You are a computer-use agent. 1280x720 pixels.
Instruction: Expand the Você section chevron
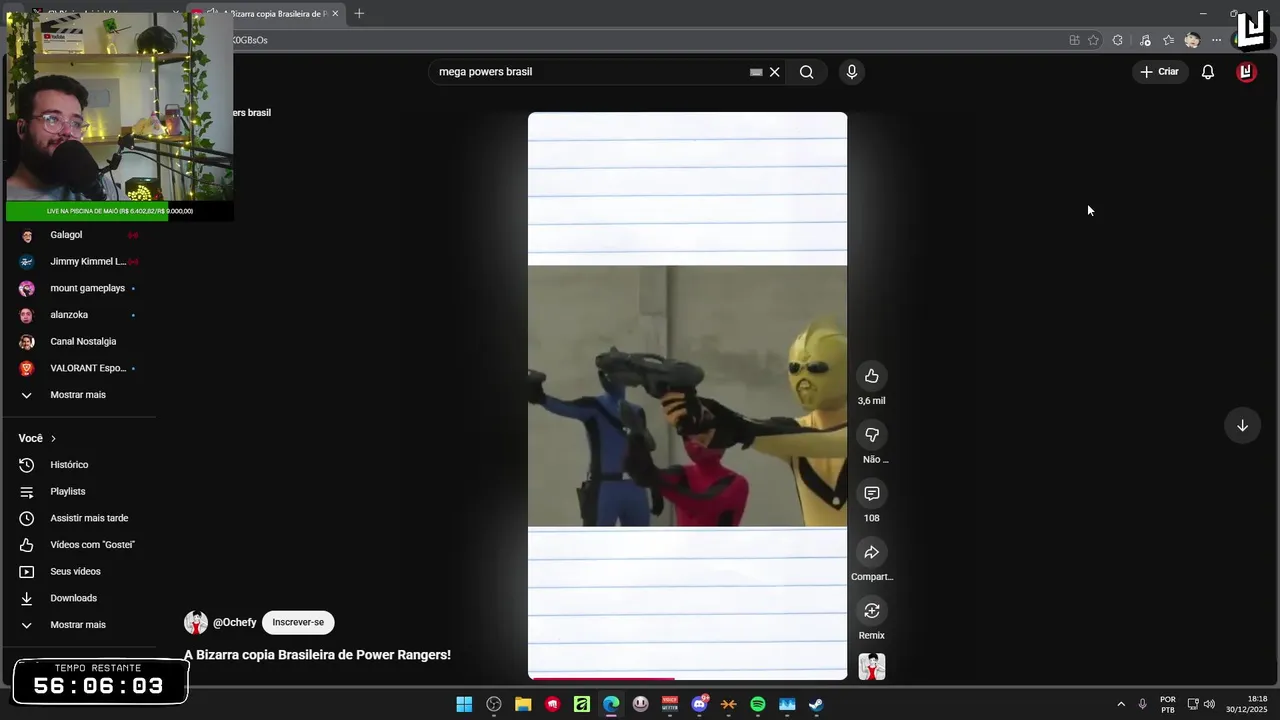click(53, 439)
